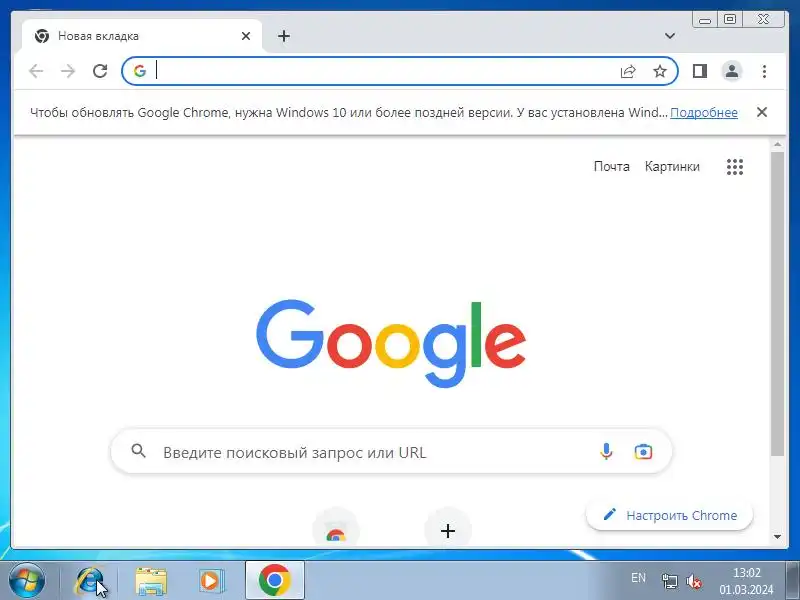Start voice search with the microphone
The width and height of the screenshot is (800, 600).
[x=606, y=452]
